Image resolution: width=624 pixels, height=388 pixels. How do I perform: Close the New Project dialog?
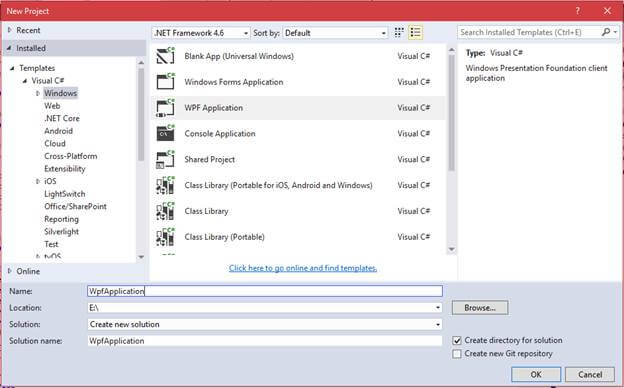pyautogui.click(x=607, y=11)
